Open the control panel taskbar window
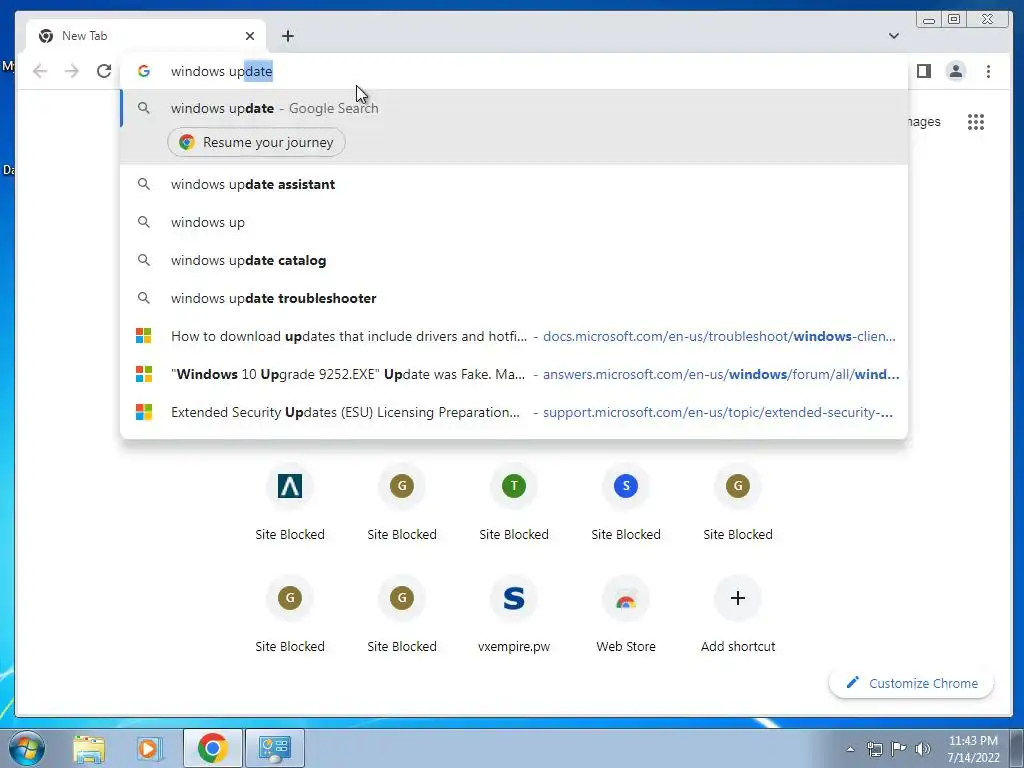Image resolution: width=1024 pixels, height=768 pixels. point(274,748)
